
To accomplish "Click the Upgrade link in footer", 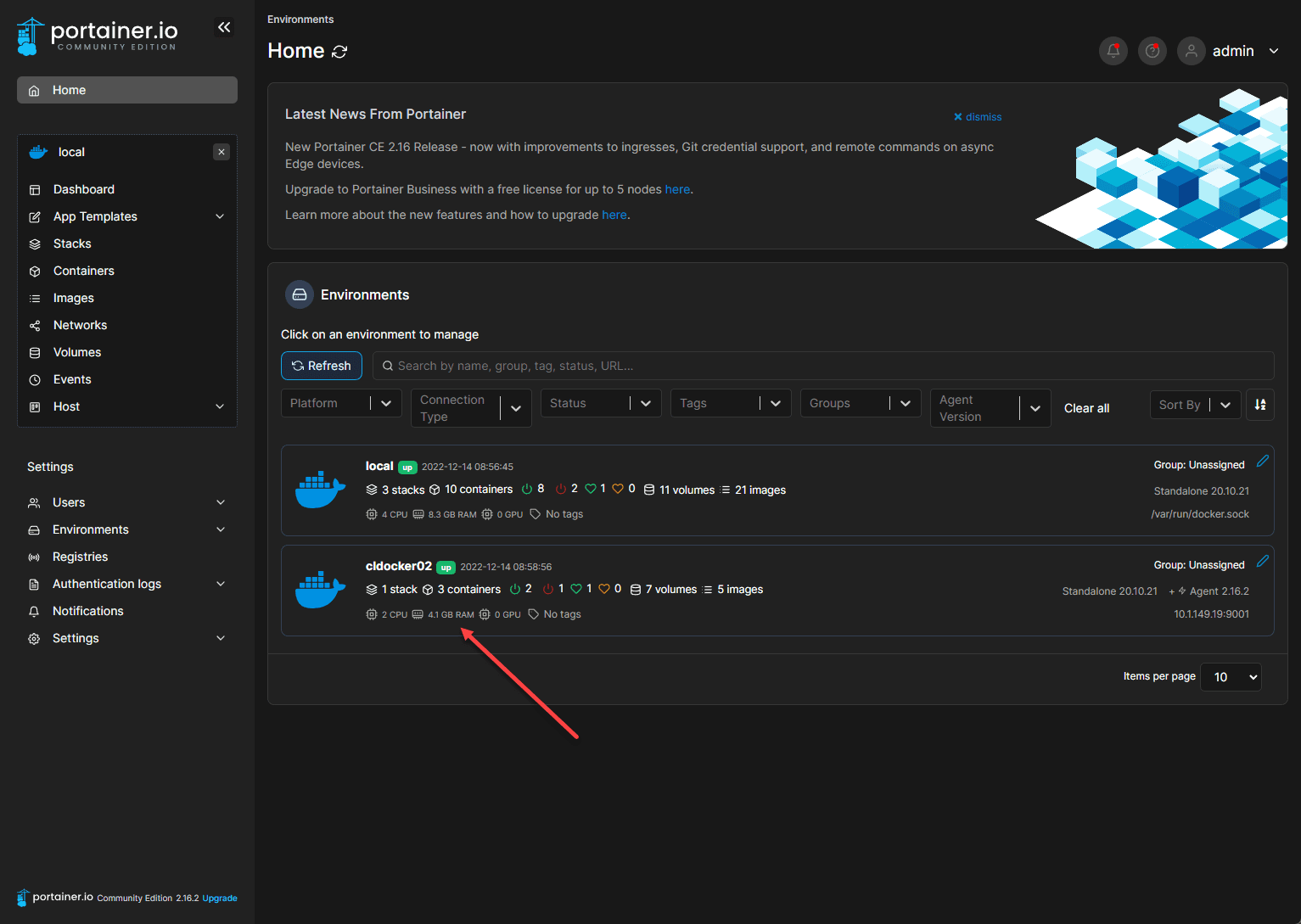I will tap(220, 899).
